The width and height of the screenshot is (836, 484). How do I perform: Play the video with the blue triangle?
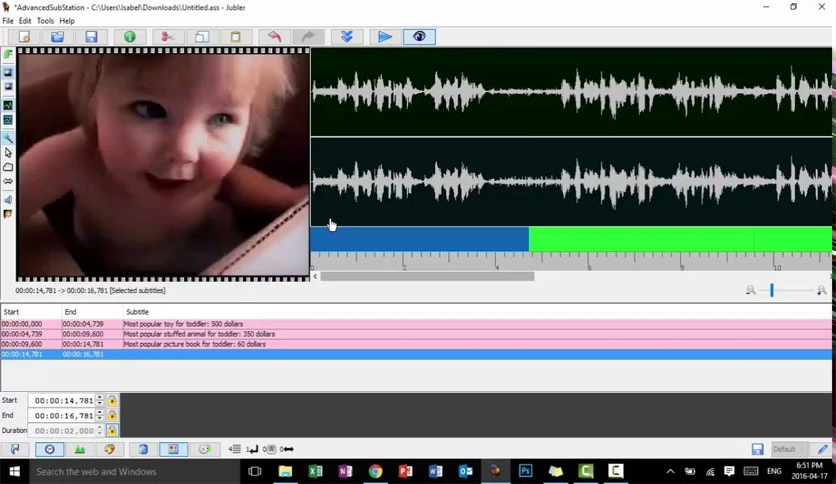point(385,37)
